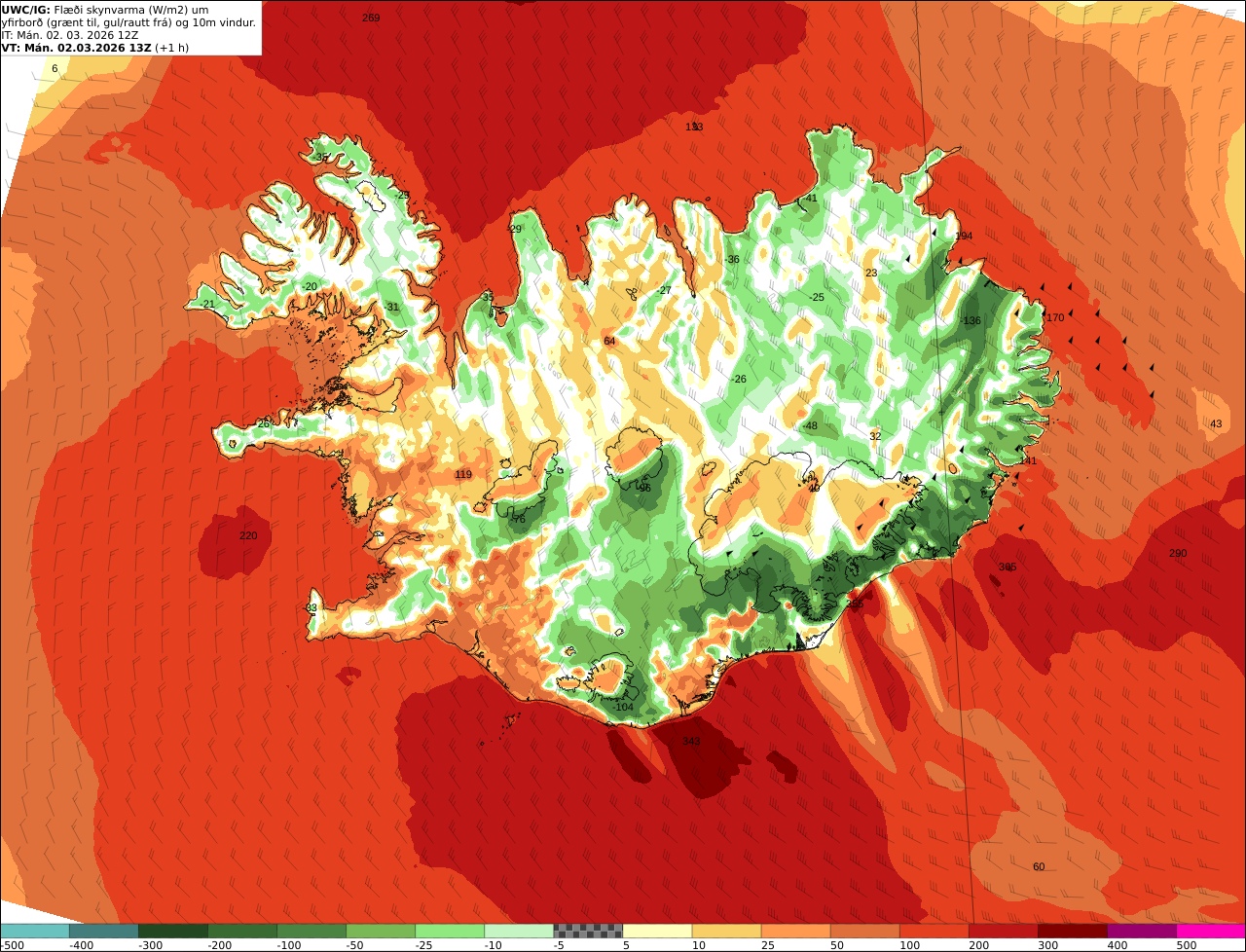Click the legend label -100
This screenshot has height=952, width=1246.
pyautogui.click(x=287, y=945)
